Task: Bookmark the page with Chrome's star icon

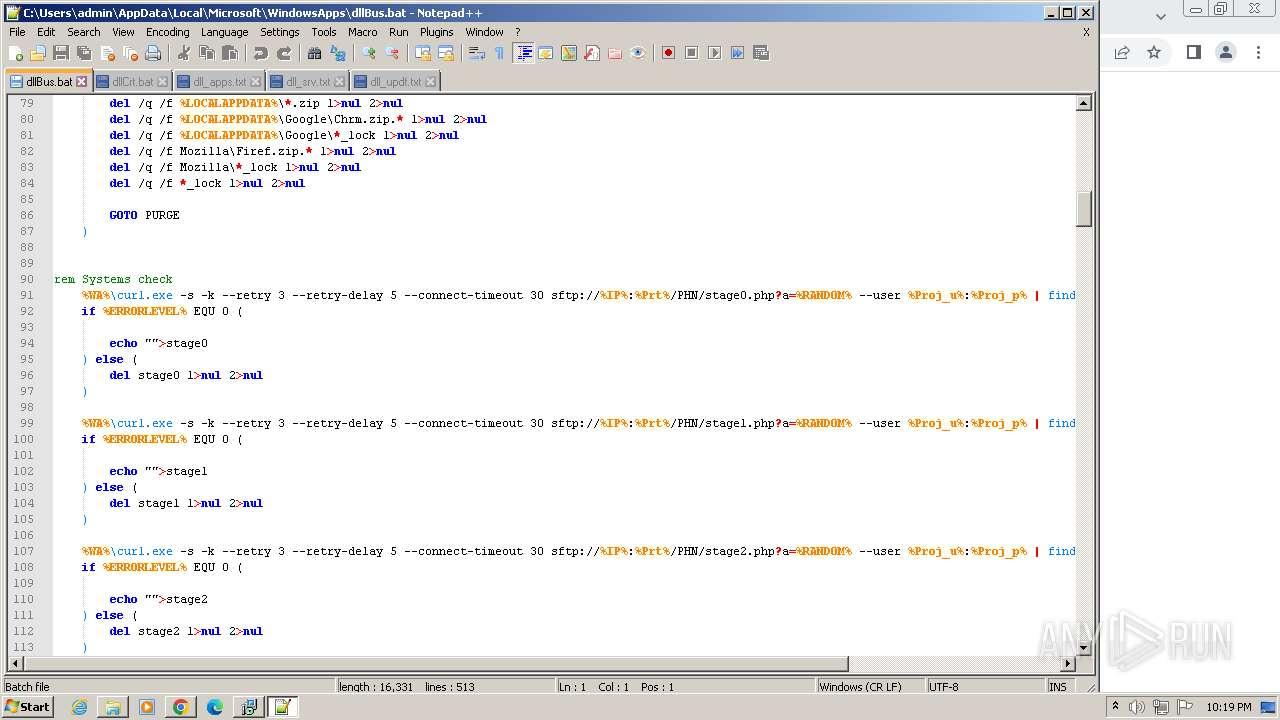Action: pyautogui.click(x=1154, y=52)
